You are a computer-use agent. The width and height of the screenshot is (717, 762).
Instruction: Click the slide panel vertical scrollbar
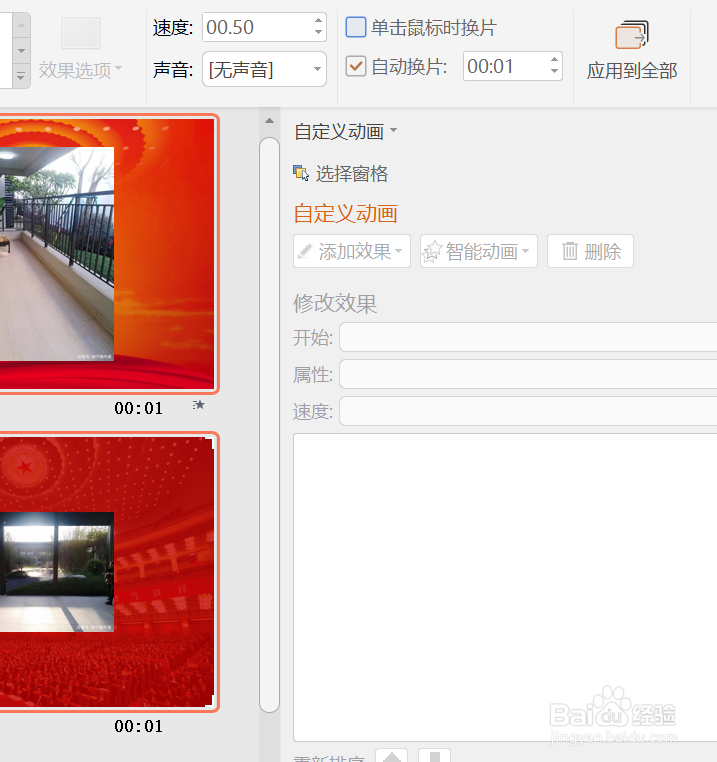coord(269,425)
